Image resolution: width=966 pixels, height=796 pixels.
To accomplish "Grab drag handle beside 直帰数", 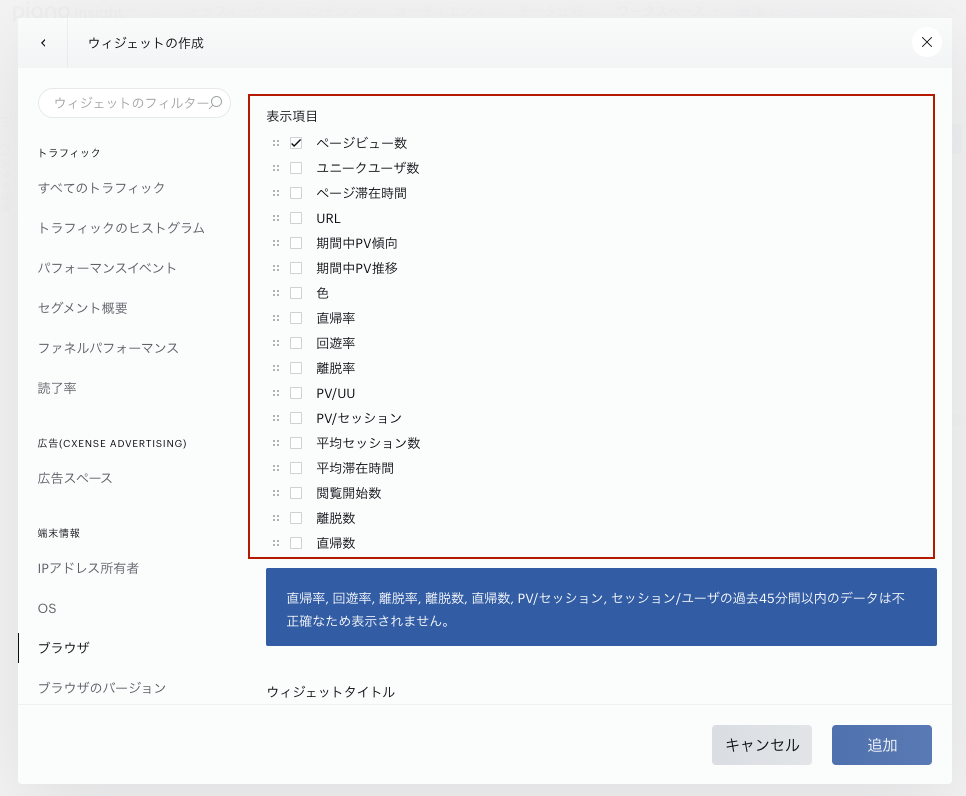I will click(x=276, y=543).
